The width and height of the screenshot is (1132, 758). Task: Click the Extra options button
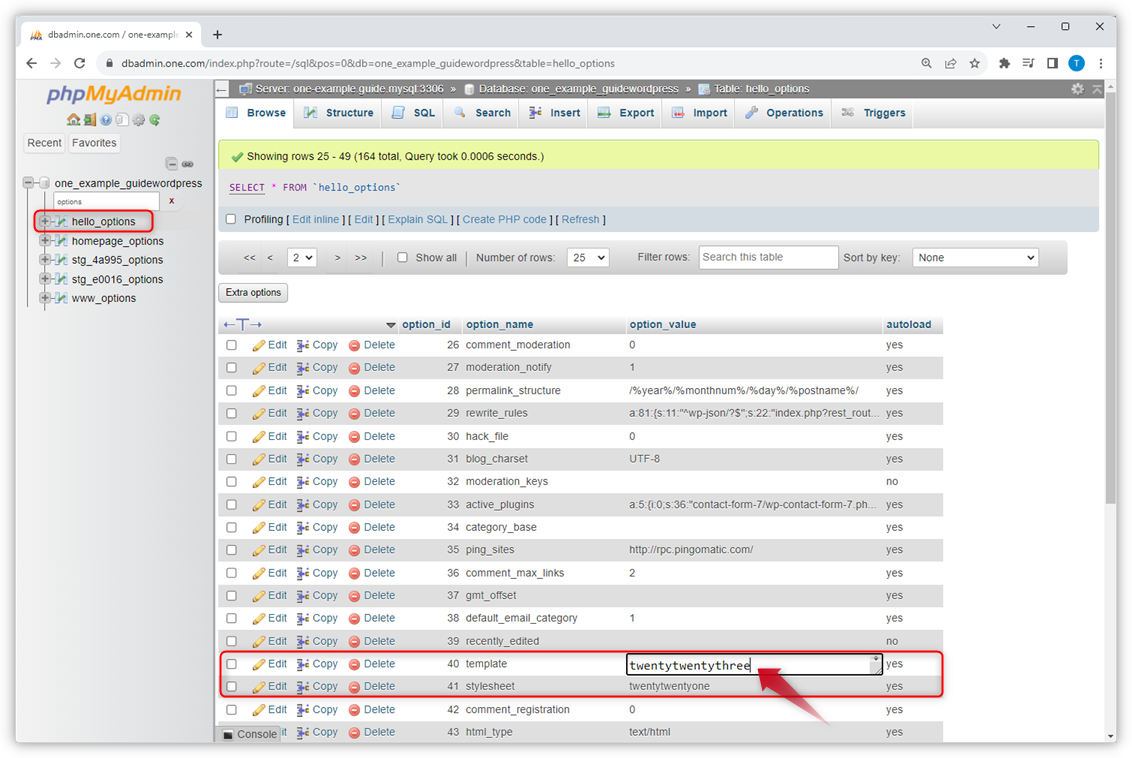tap(252, 292)
